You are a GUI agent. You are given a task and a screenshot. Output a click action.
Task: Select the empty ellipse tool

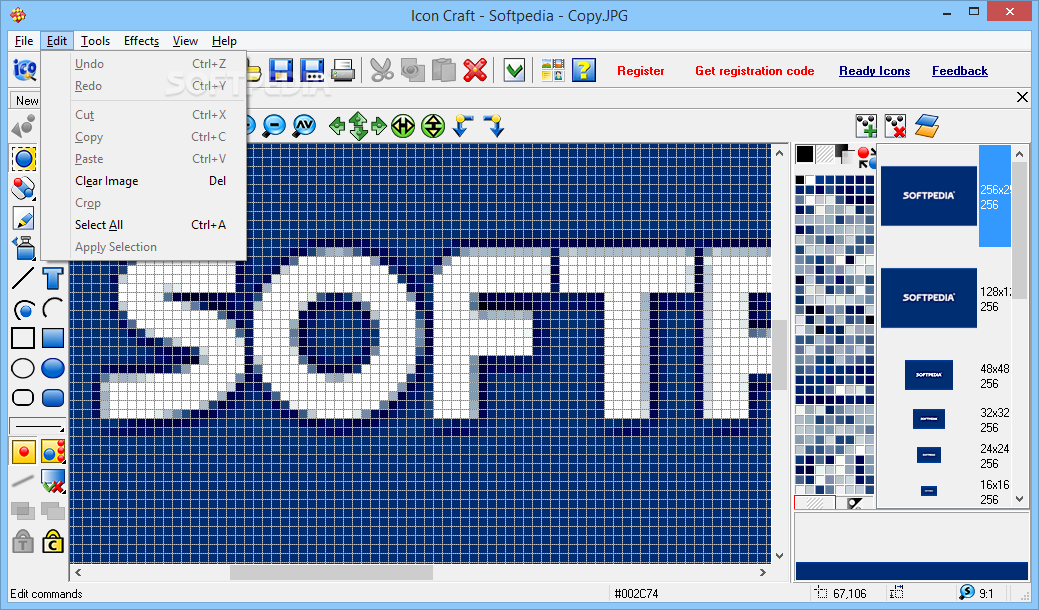tap(23, 368)
